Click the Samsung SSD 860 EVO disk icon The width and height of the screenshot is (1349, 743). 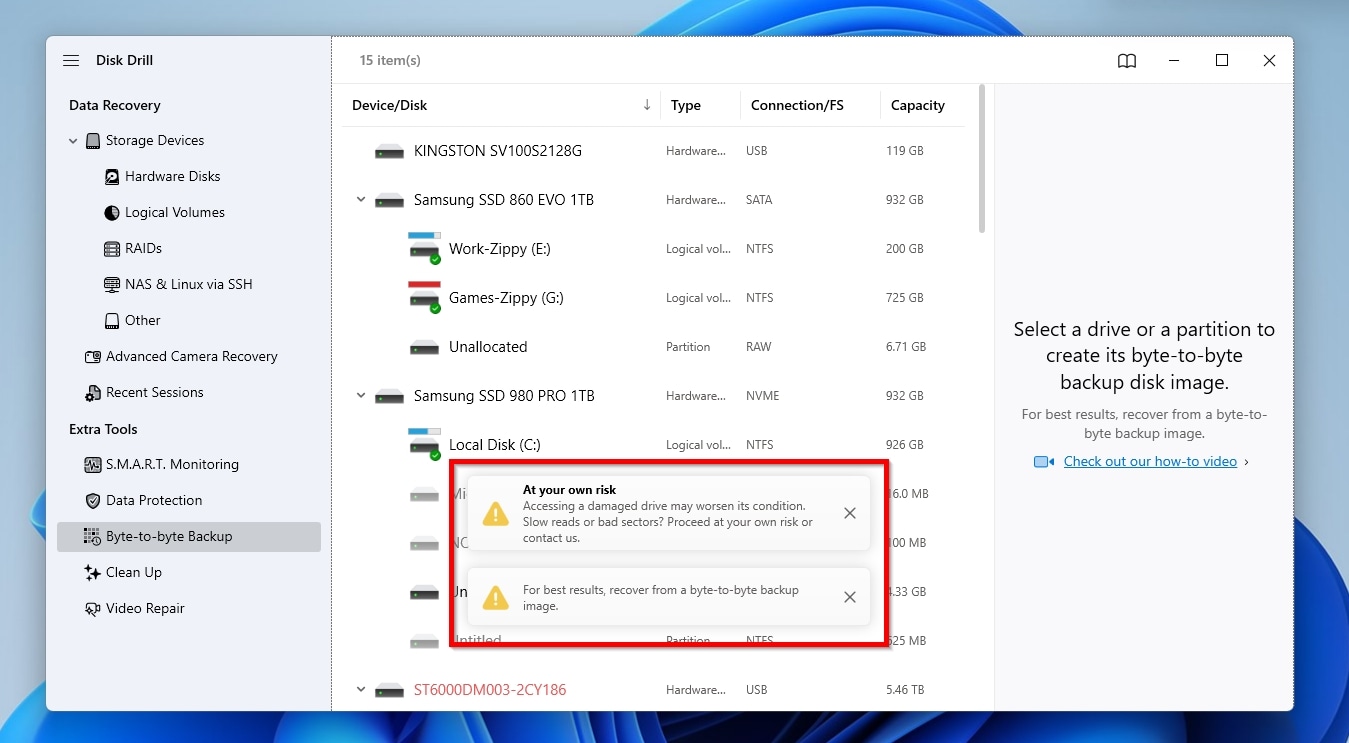[389, 201]
